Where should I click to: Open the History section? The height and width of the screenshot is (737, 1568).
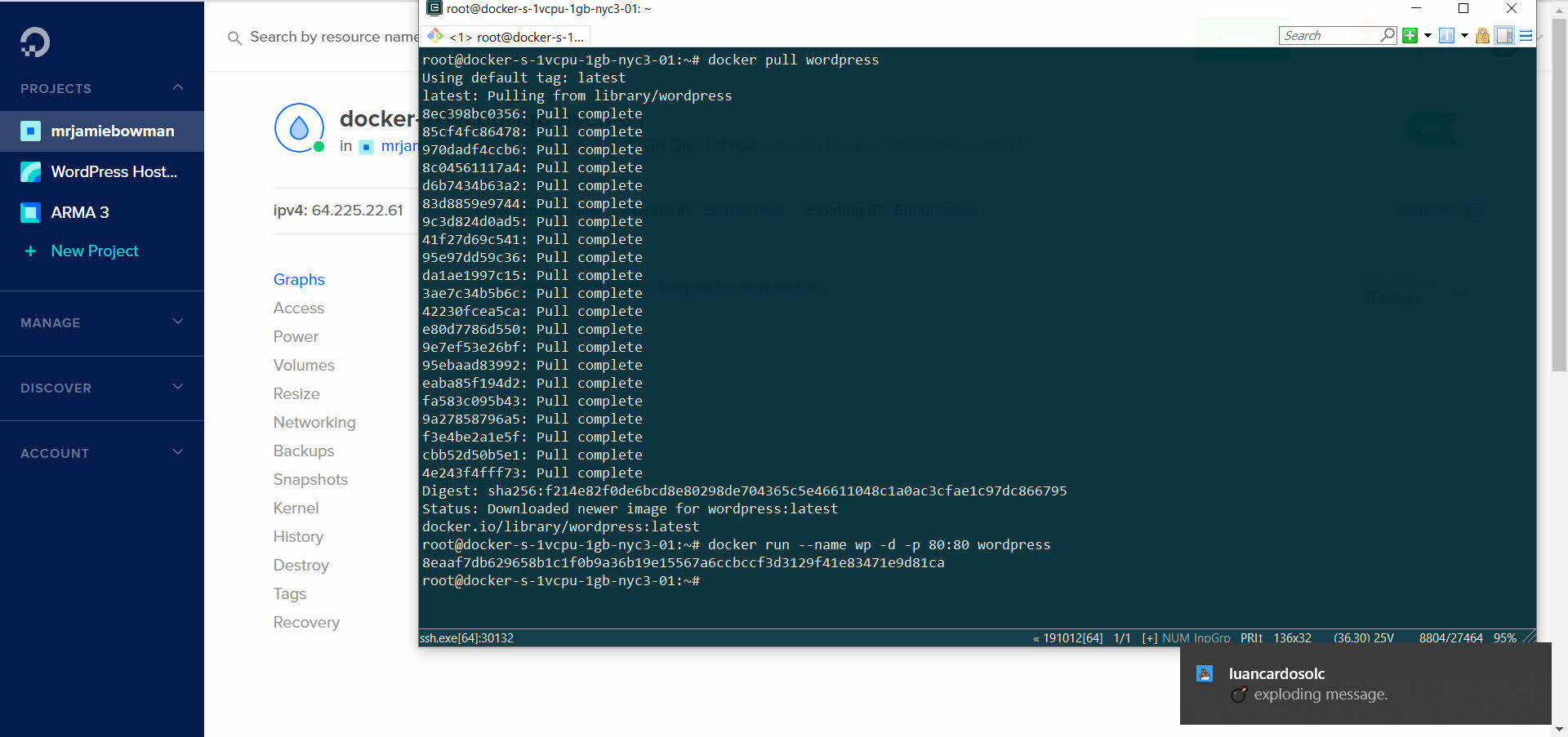click(x=298, y=536)
